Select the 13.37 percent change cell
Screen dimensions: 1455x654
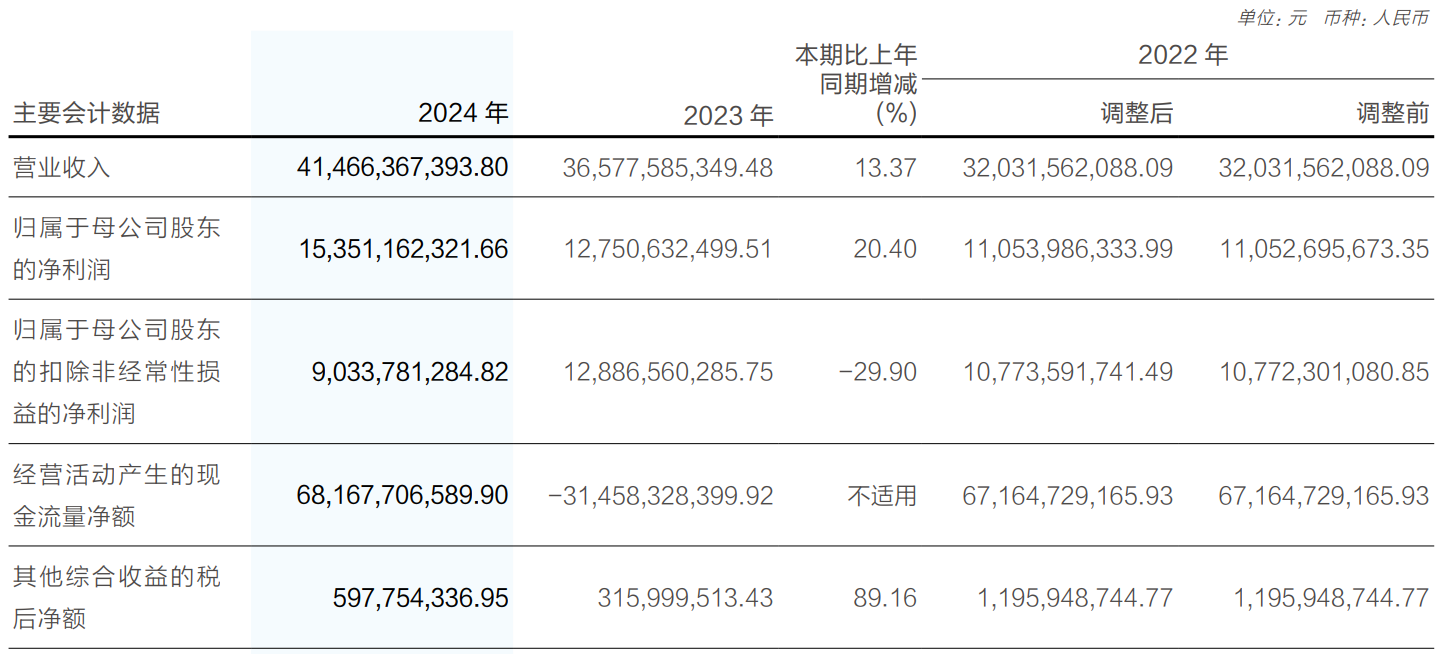(885, 167)
